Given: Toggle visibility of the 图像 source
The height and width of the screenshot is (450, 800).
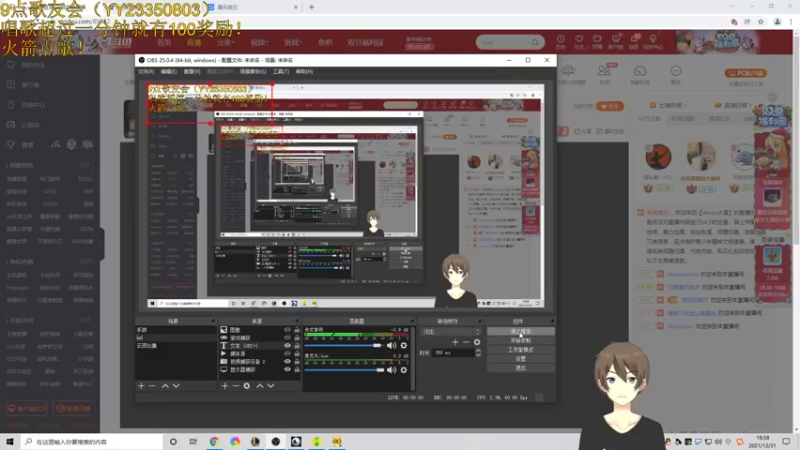Looking at the screenshot, I should (x=287, y=330).
